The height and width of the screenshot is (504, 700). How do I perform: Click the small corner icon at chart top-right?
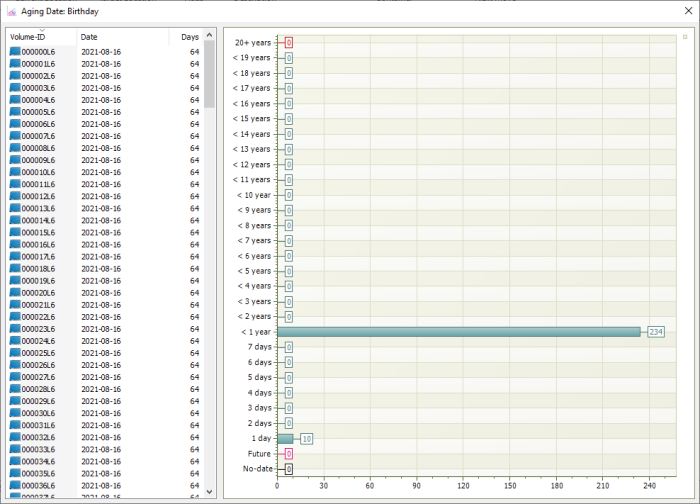(684, 36)
